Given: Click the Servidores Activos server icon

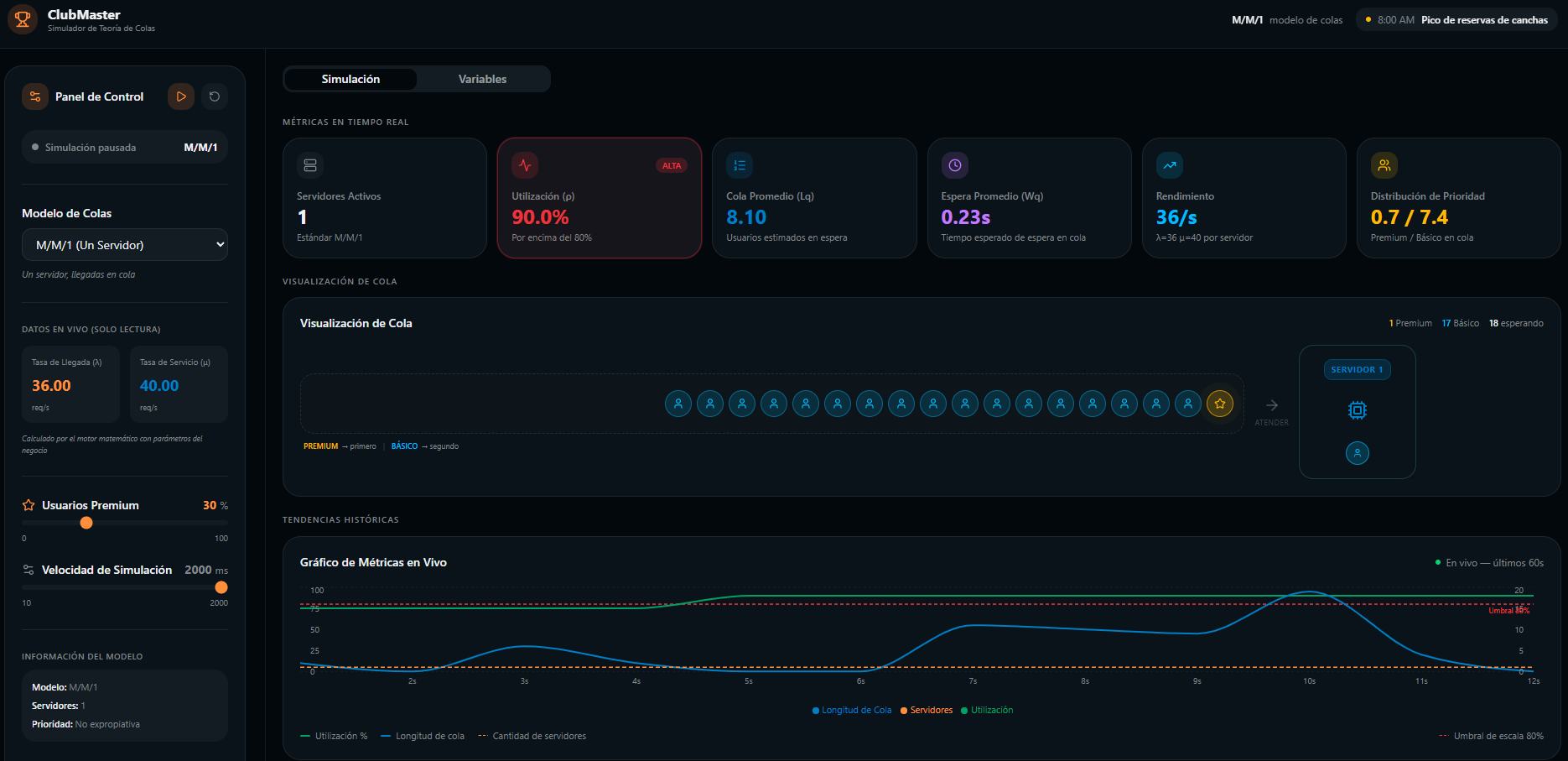Looking at the screenshot, I should tap(310, 165).
